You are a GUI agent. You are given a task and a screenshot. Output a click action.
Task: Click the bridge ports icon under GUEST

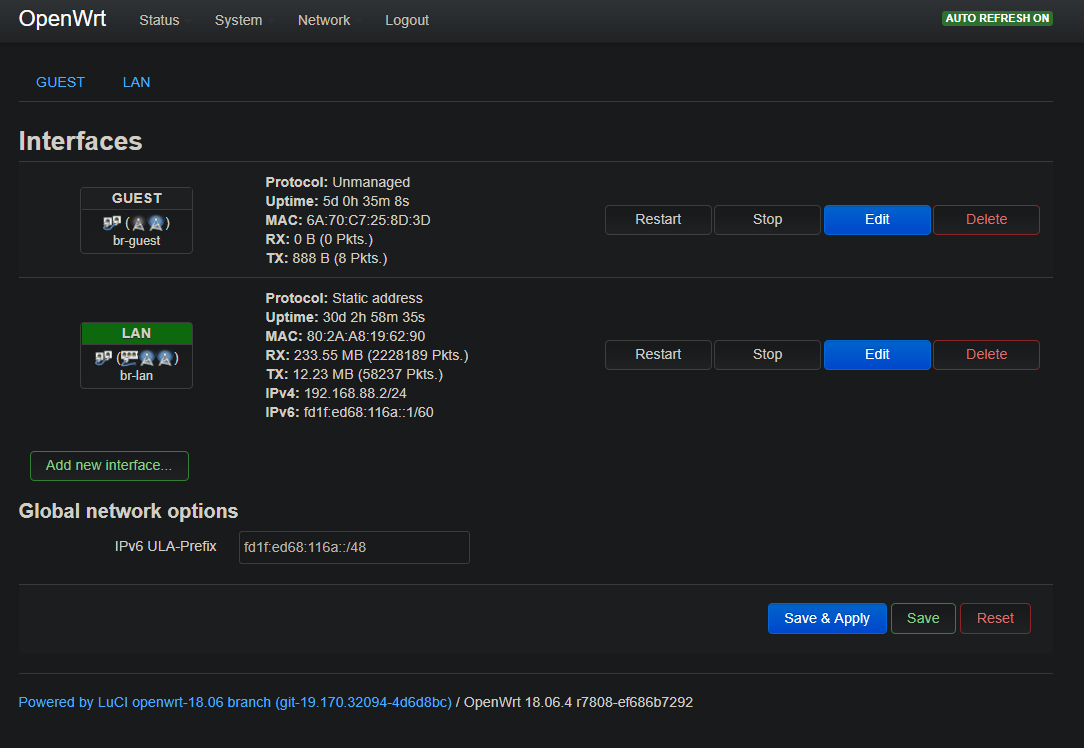click(x=111, y=222)
